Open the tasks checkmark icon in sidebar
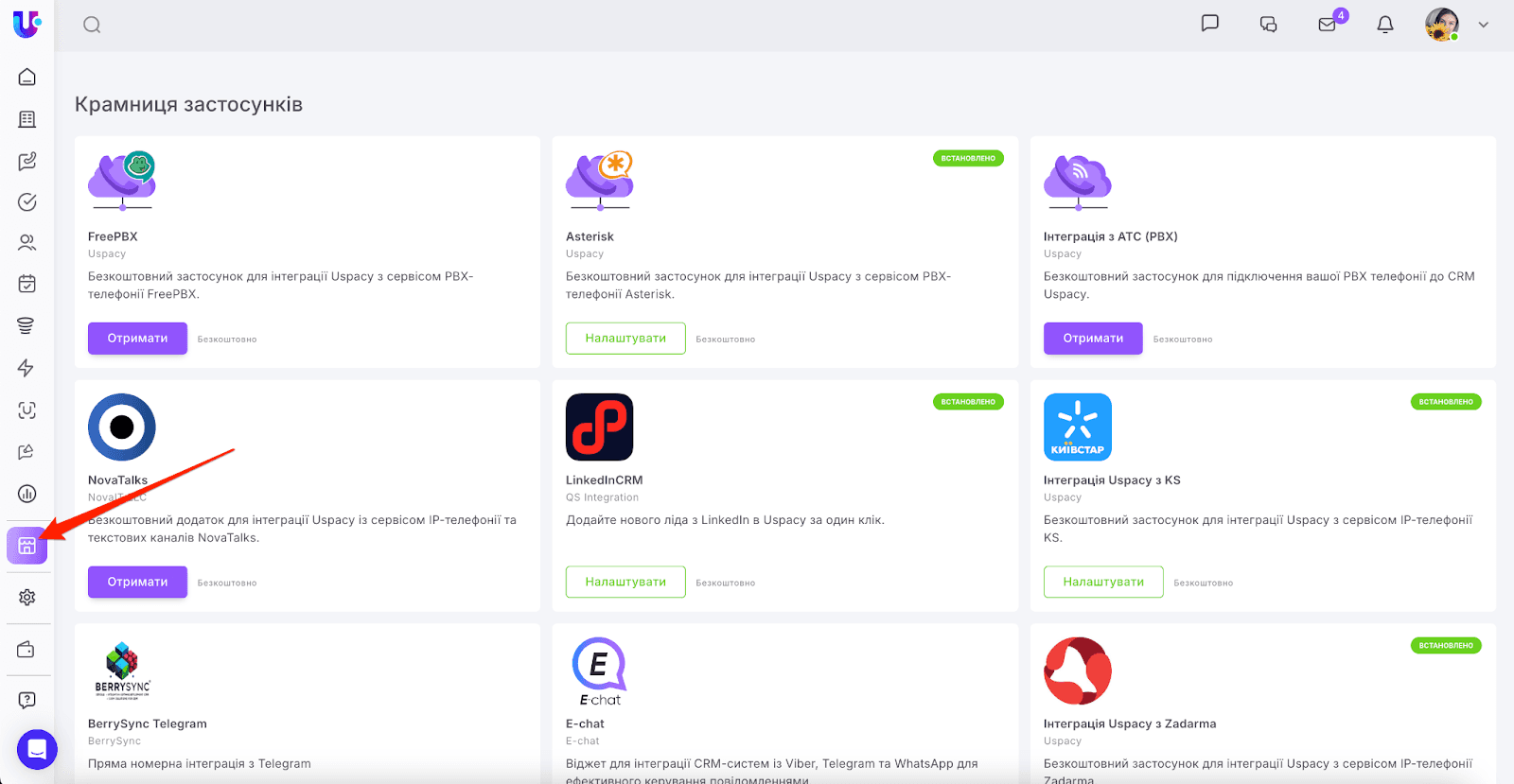The height and width of the screenshot is (784, 1514). [x=26, y=201]
